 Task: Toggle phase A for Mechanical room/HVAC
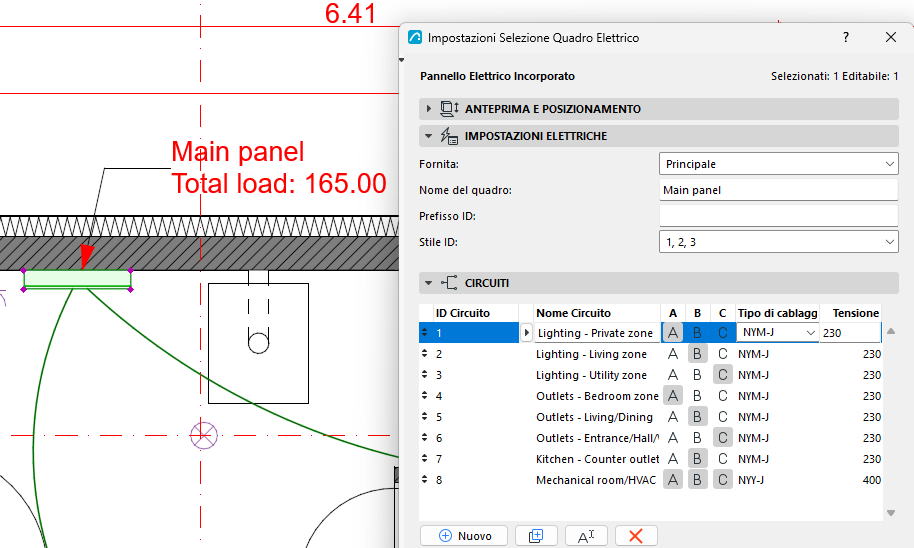673,480
